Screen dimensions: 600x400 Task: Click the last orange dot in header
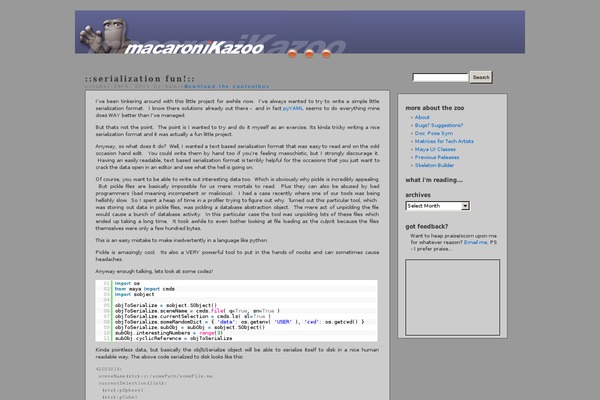click(x=326, y=54)
